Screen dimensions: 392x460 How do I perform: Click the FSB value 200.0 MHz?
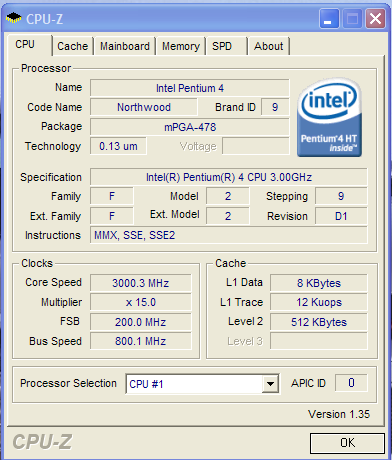click(x=141, y=322)
